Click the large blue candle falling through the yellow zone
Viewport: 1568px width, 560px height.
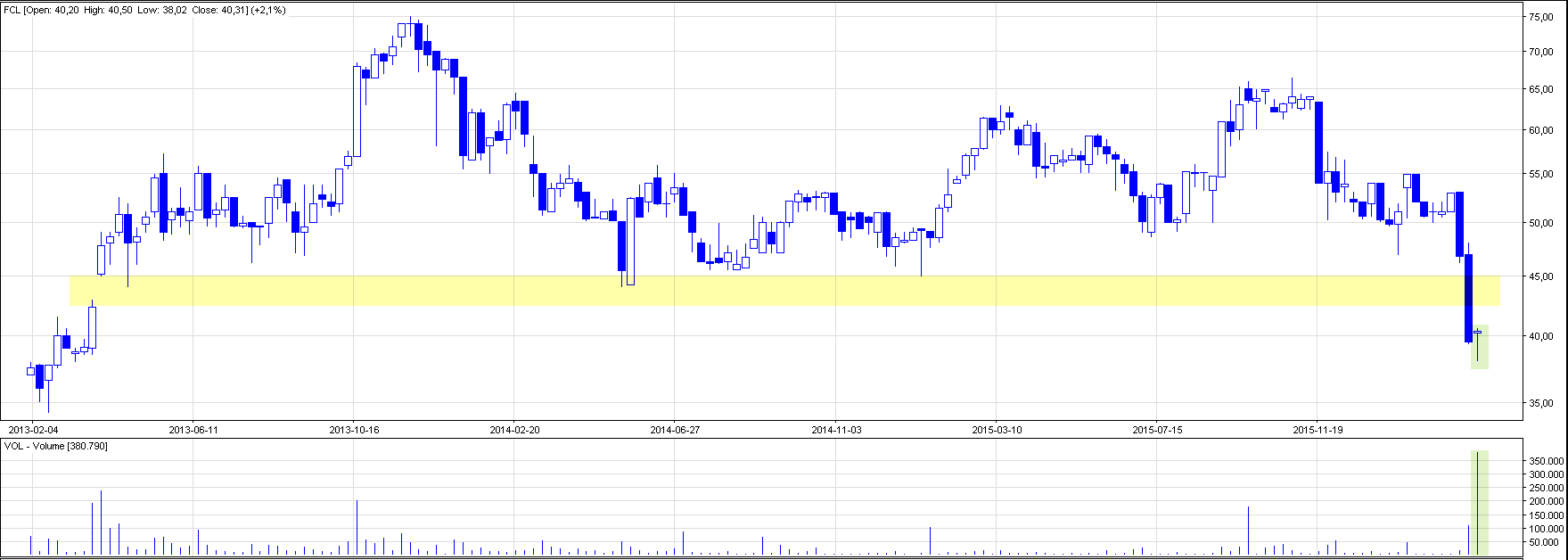pyautogui.click(x=1469, y=298)
